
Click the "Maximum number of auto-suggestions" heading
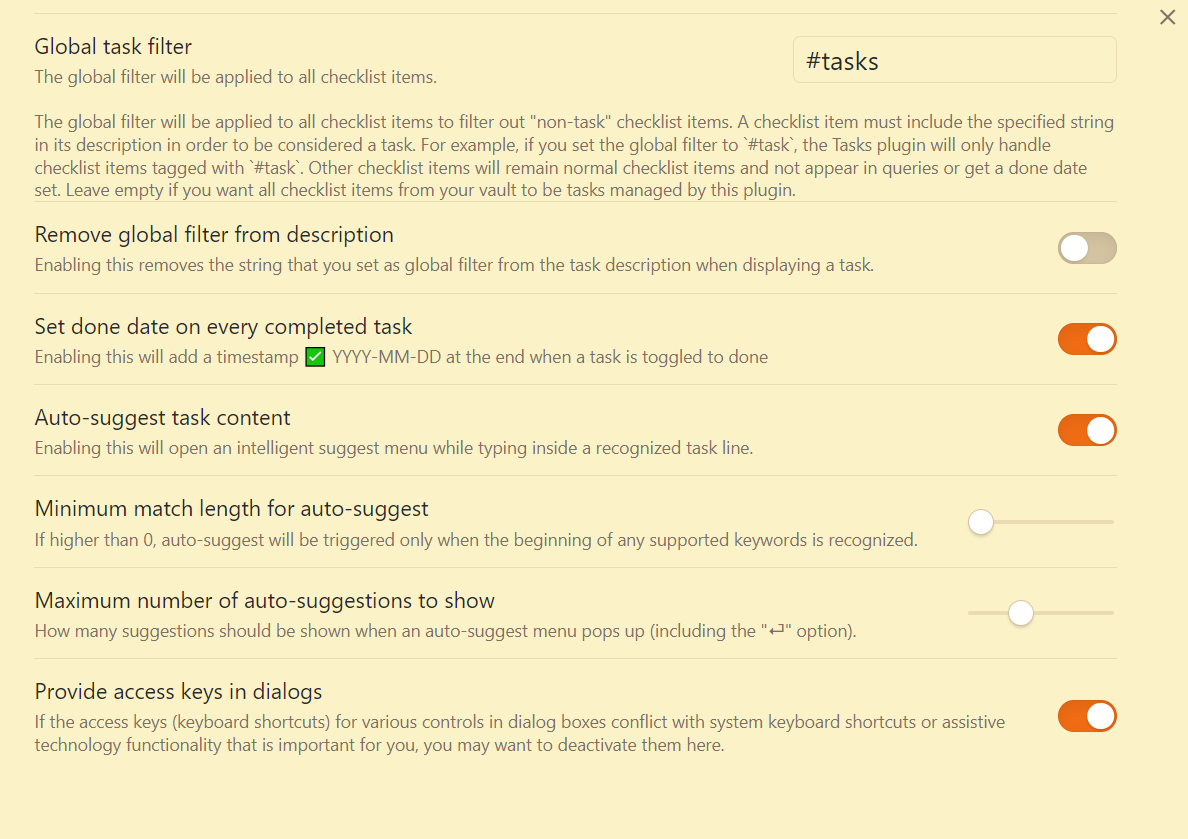tap(265, 600)
